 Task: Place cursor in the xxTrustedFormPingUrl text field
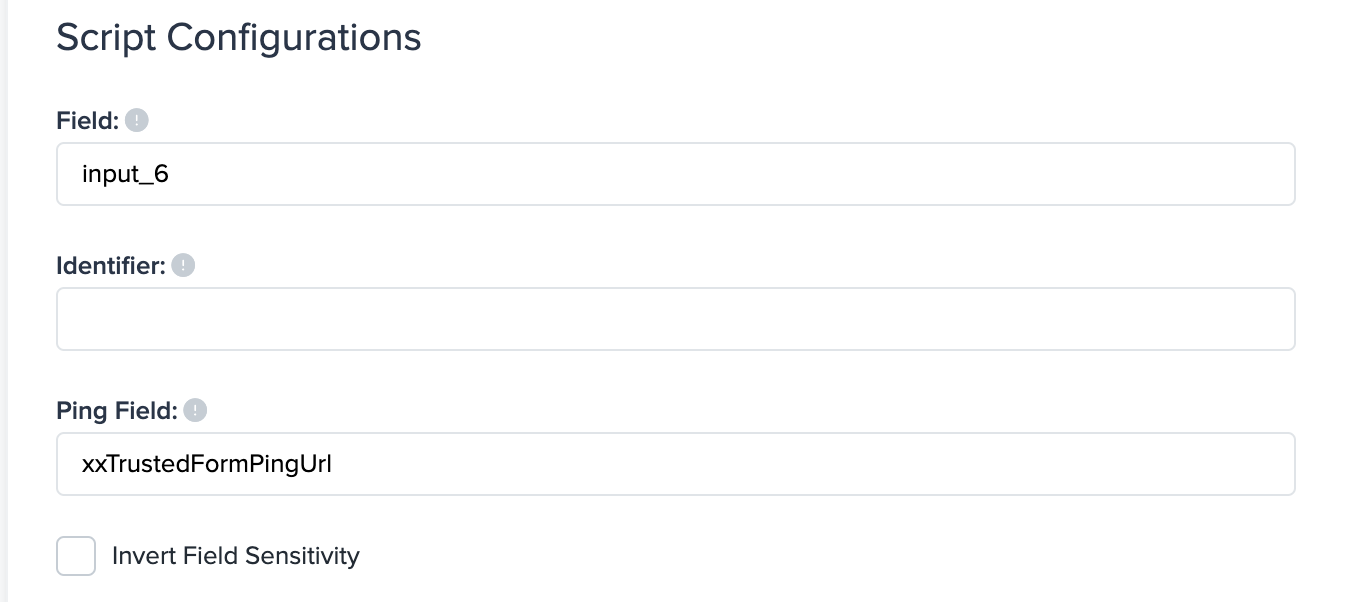point(675,464)
